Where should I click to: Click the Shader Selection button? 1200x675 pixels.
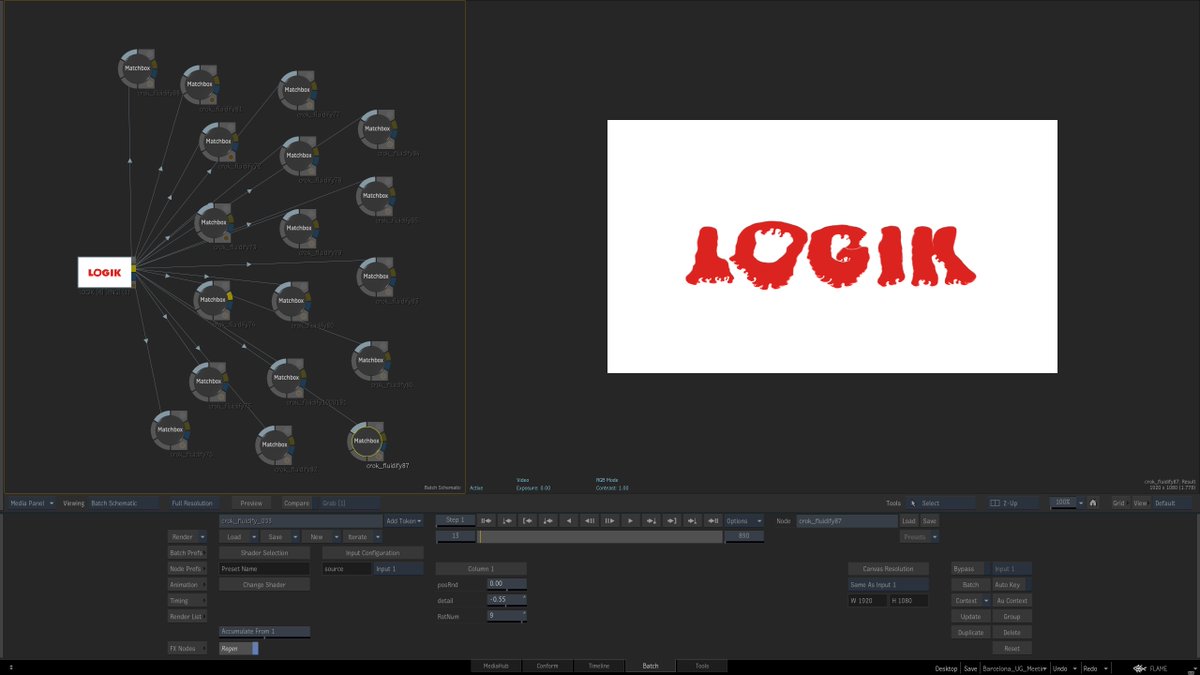coord(264,552)
